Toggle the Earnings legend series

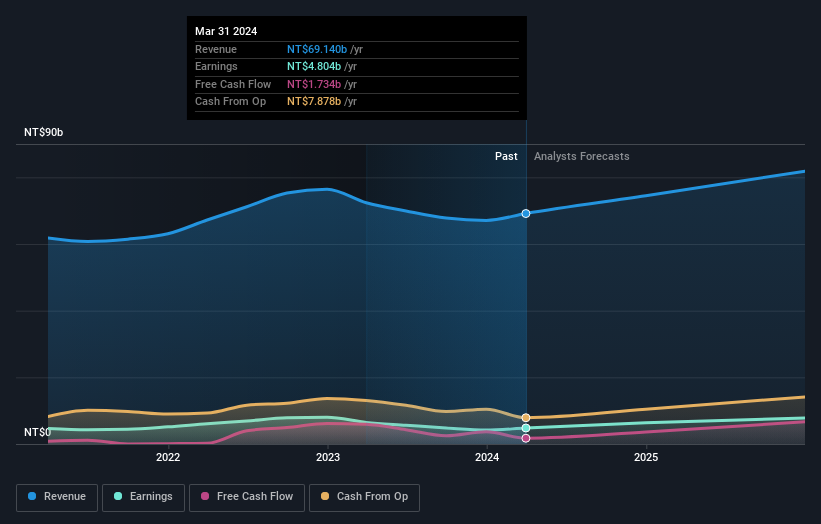click(143, 497)
